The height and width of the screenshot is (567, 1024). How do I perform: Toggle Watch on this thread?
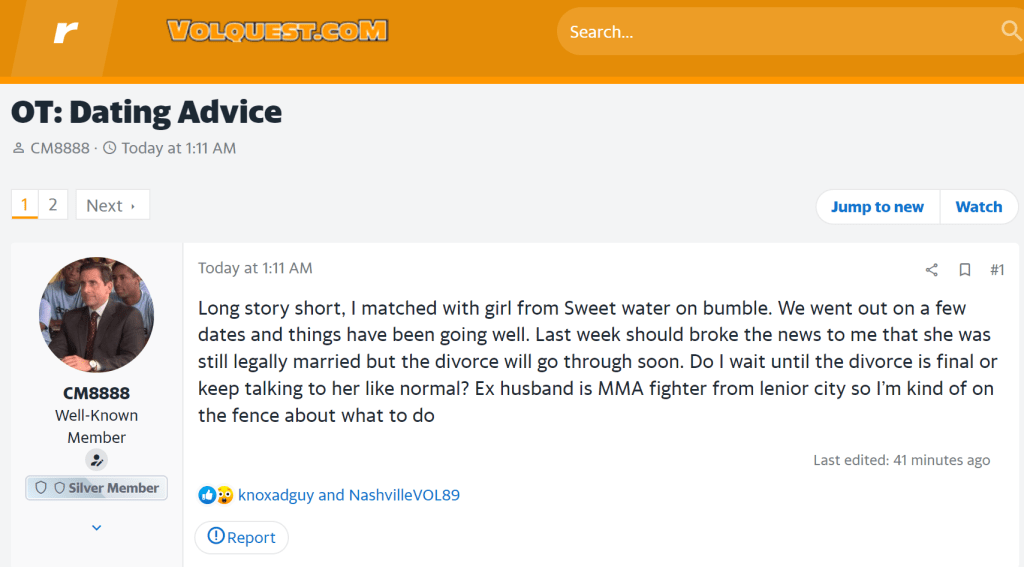pyautogui.click(x=978, y=207)
